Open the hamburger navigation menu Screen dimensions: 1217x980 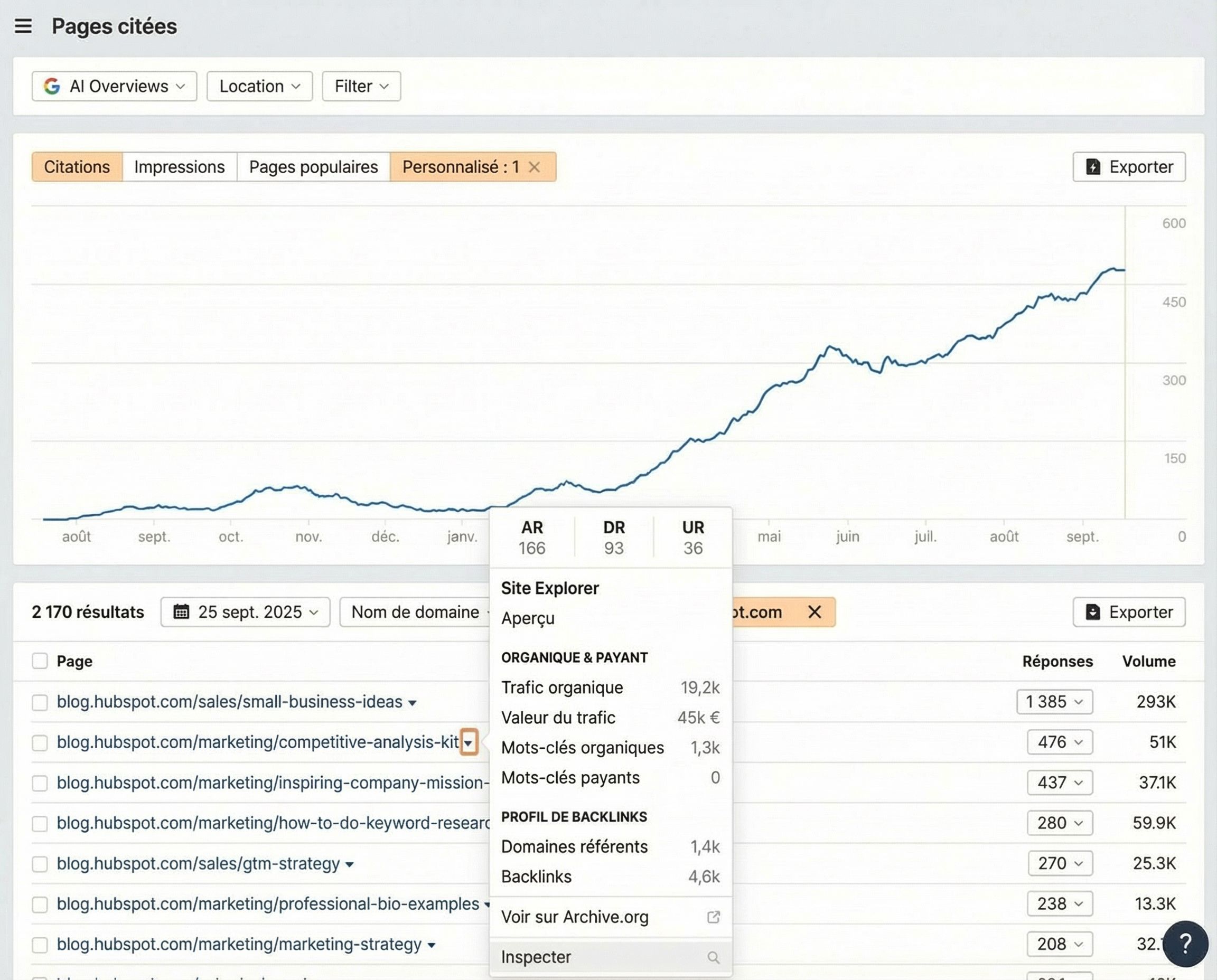tap(23, 26)
